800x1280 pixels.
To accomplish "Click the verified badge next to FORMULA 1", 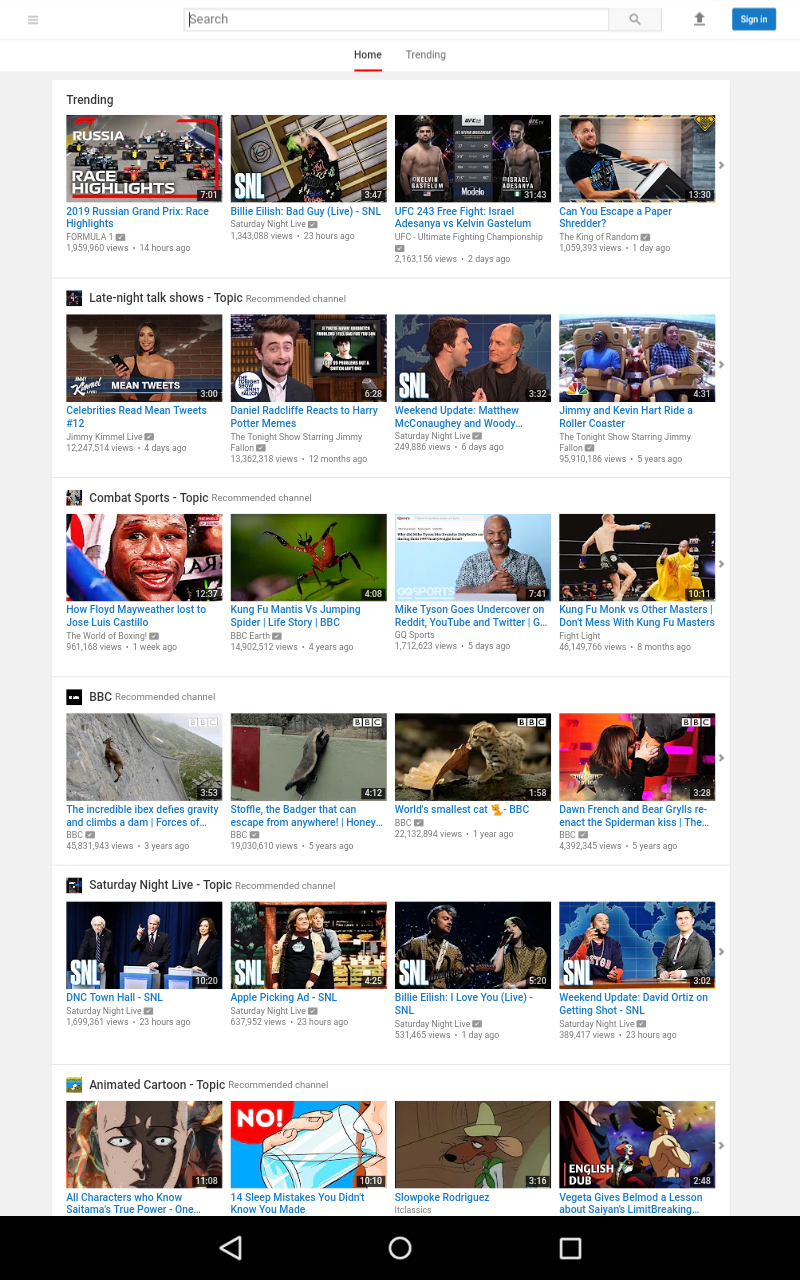I will point(121,237).
